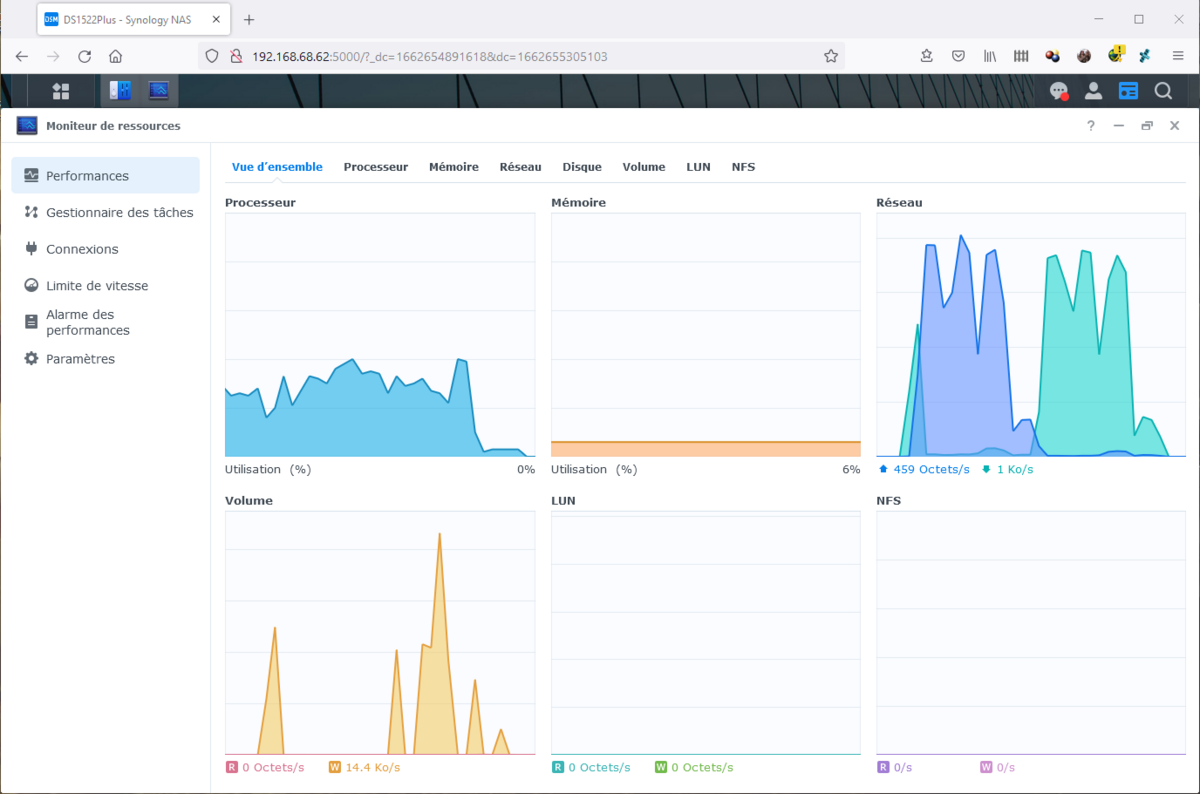Click the Processeur 0% utilisation value
This screenshot has height=794, width=1200.
(x=526, y=469)
